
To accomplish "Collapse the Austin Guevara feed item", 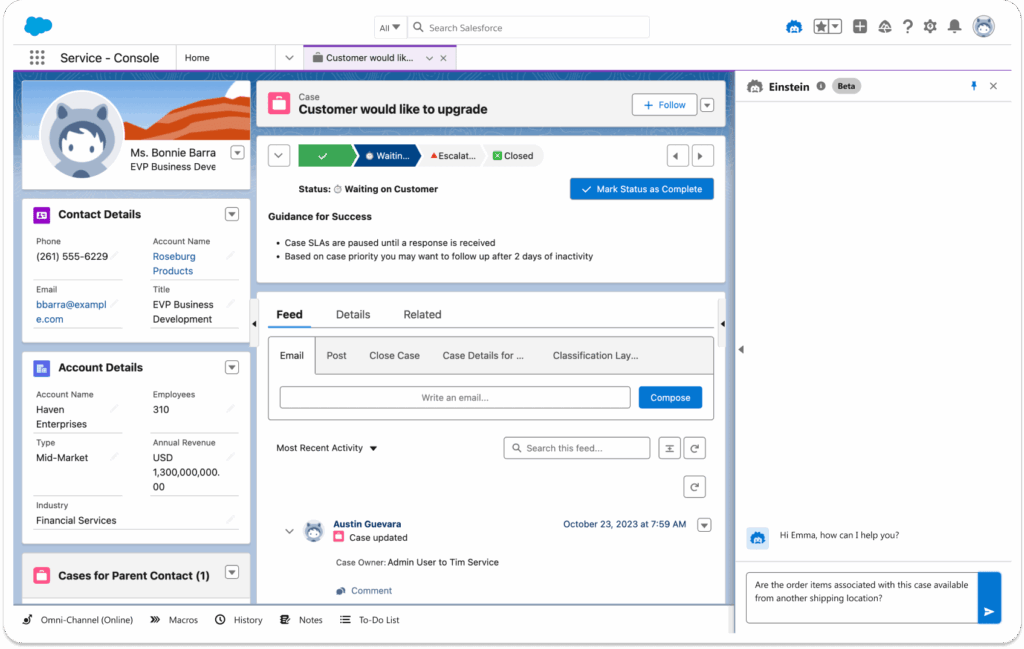I will 290,531.
